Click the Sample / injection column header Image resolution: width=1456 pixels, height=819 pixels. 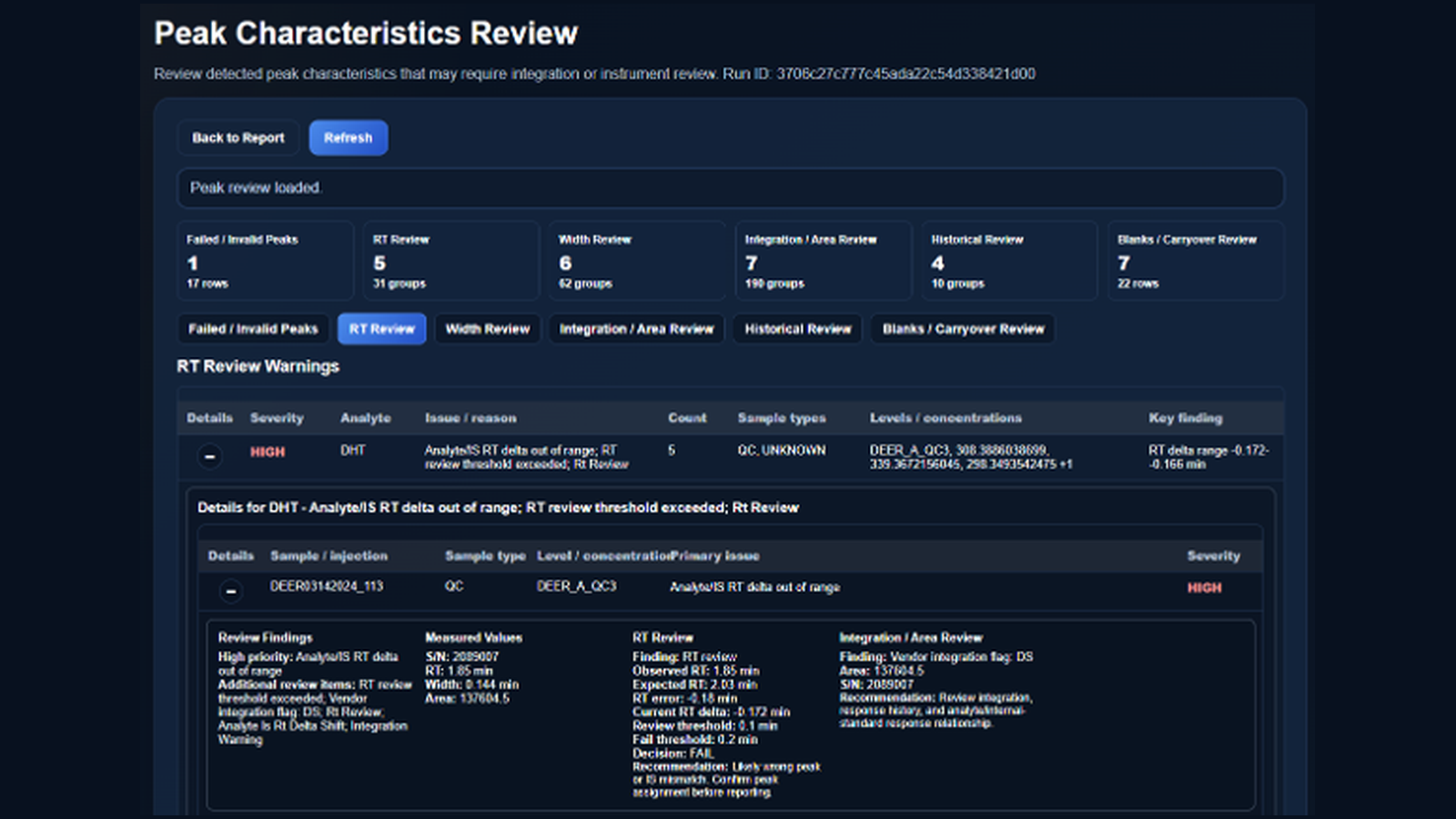[x=329, y=555]
